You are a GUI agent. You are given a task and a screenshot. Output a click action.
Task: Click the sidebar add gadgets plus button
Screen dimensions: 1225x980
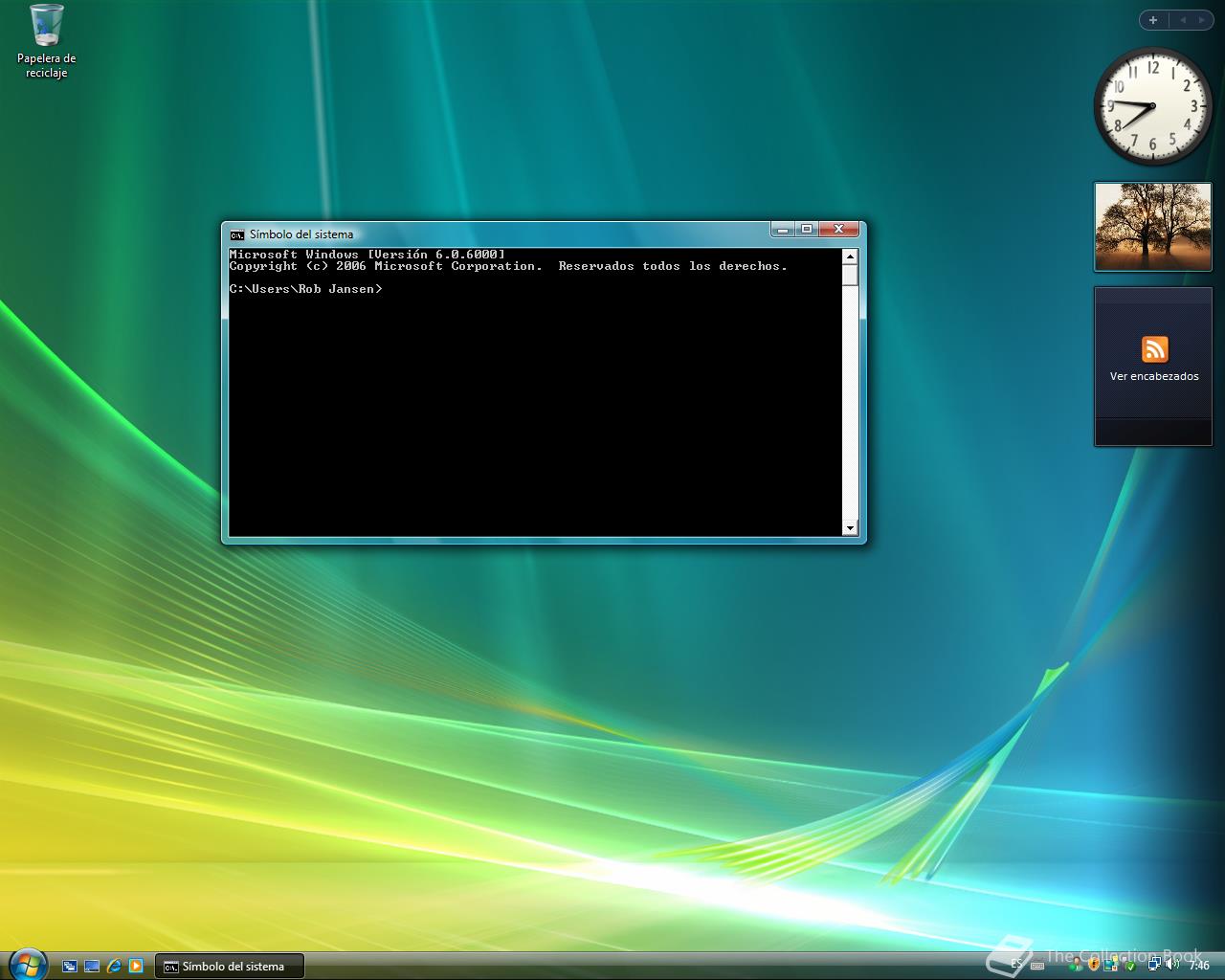[x=1153, y=19]
